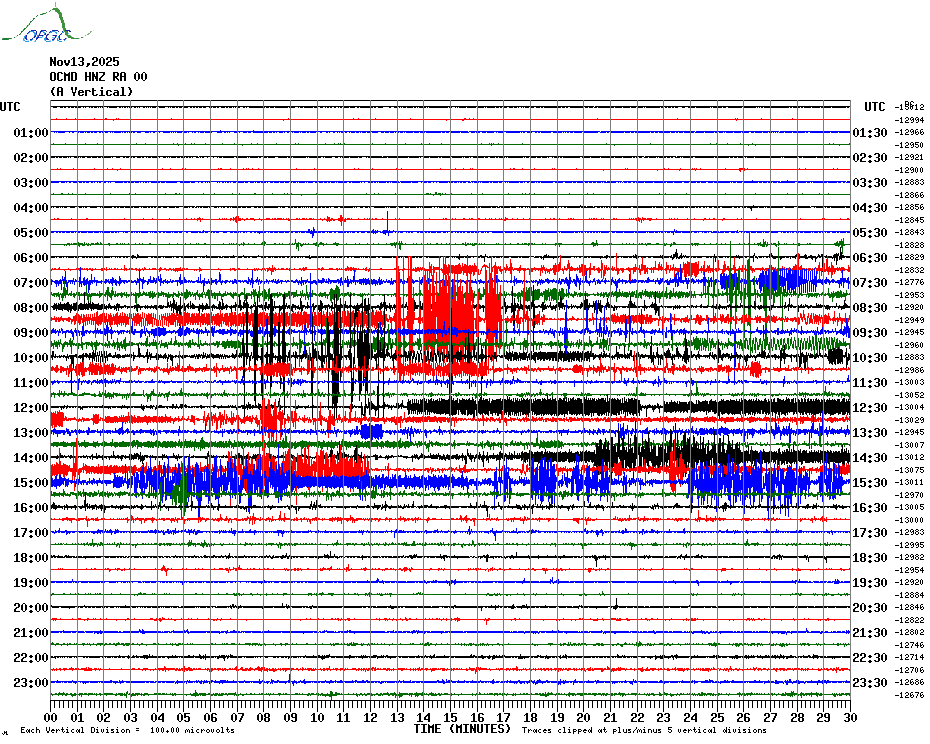Click minute 05 on the bottom axis
930x744 pixels.
(184, 717)
